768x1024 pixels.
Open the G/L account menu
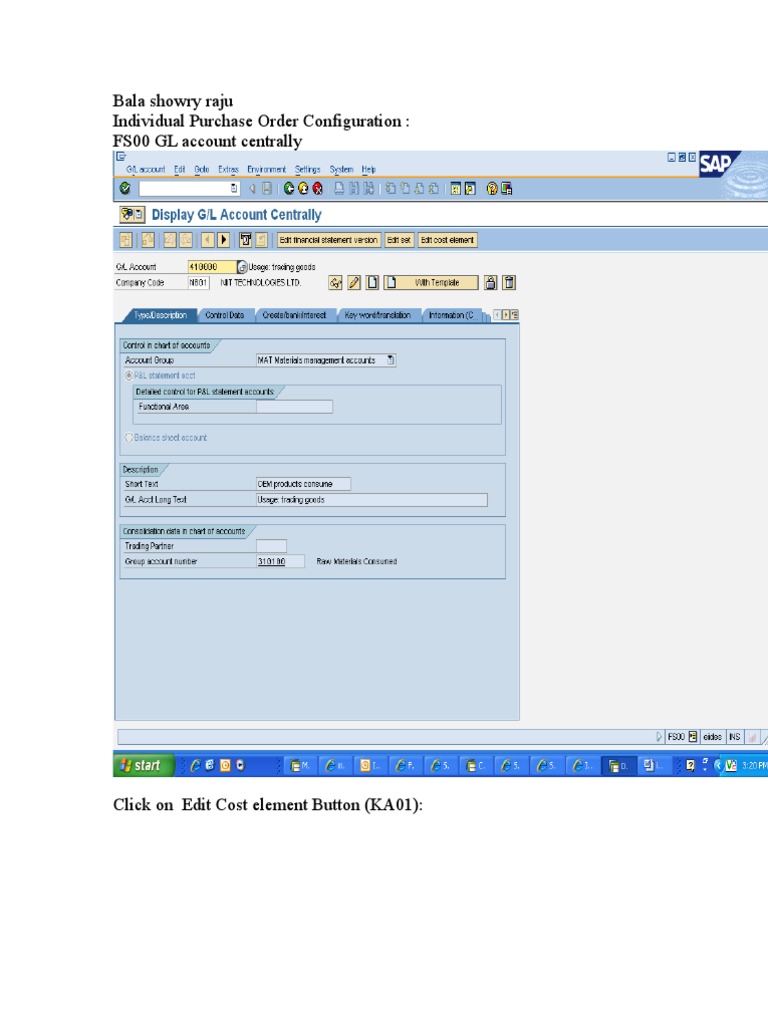tap(146, 169)
